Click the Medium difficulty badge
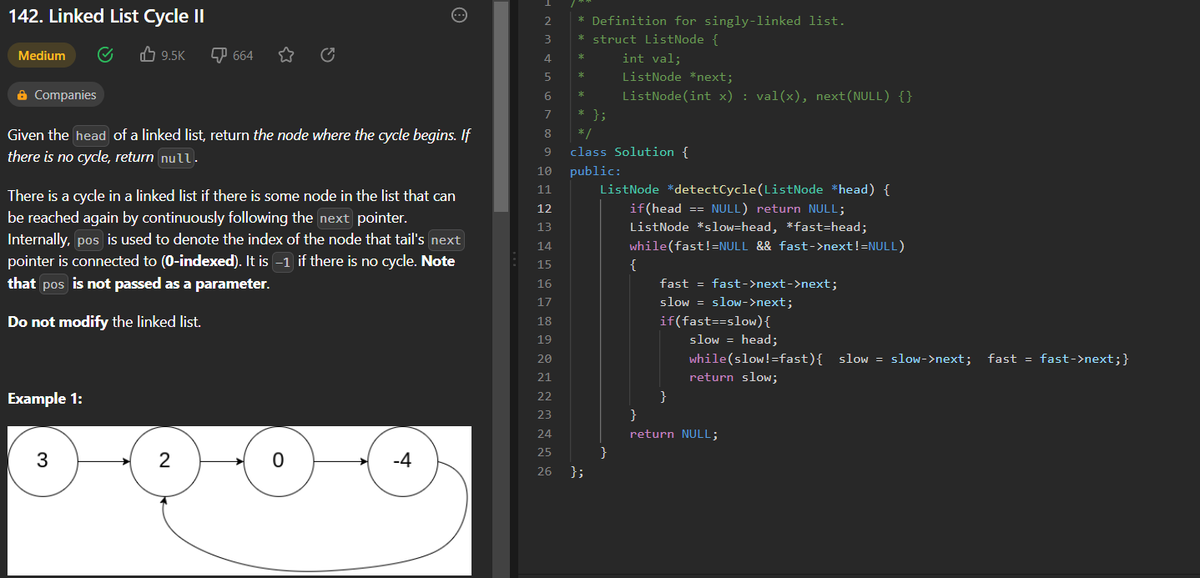This screenshot has height=578, width=1200. [42, 56]
